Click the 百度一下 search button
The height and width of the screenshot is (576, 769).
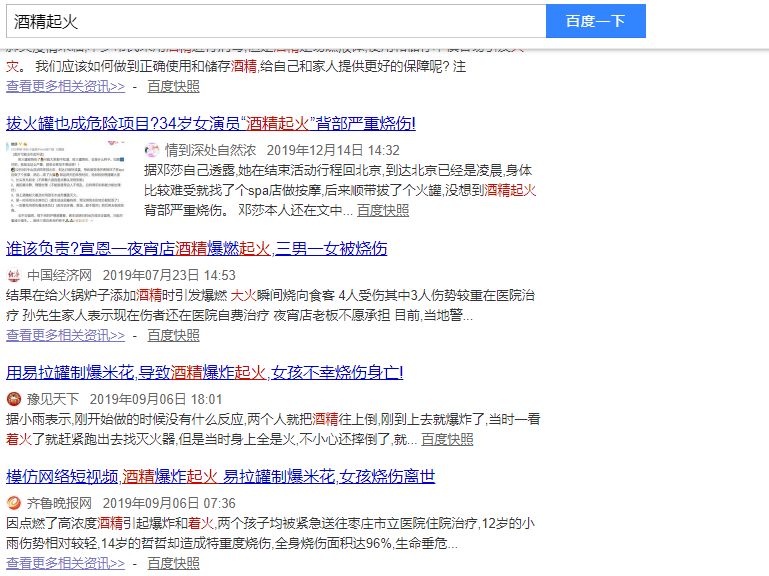(x=595, y=21)
